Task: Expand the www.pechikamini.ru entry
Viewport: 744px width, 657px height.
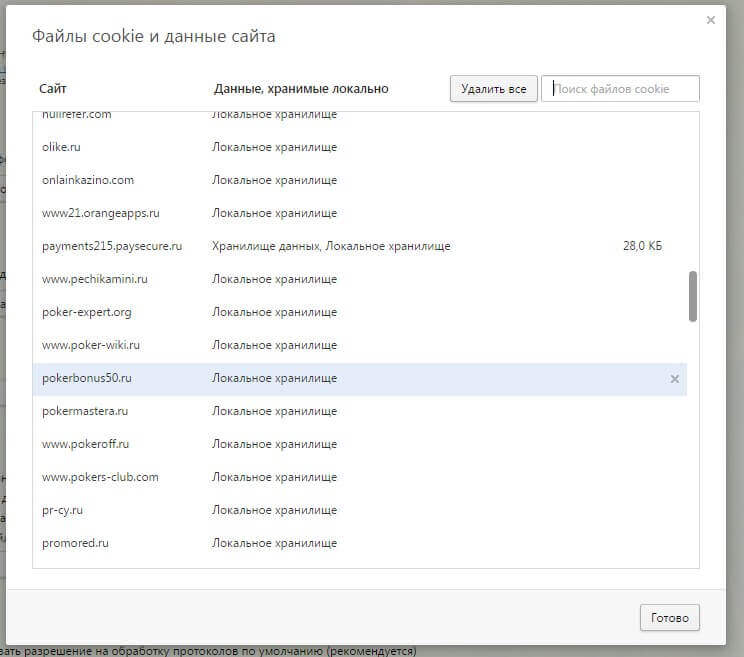Action: click(95, 279)
